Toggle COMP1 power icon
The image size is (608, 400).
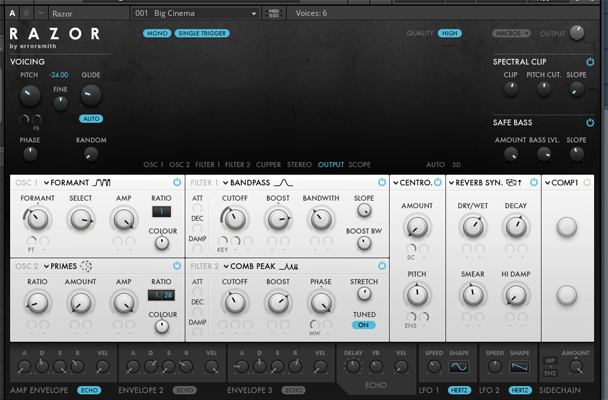pyautogui.click(x=587, y=182)
